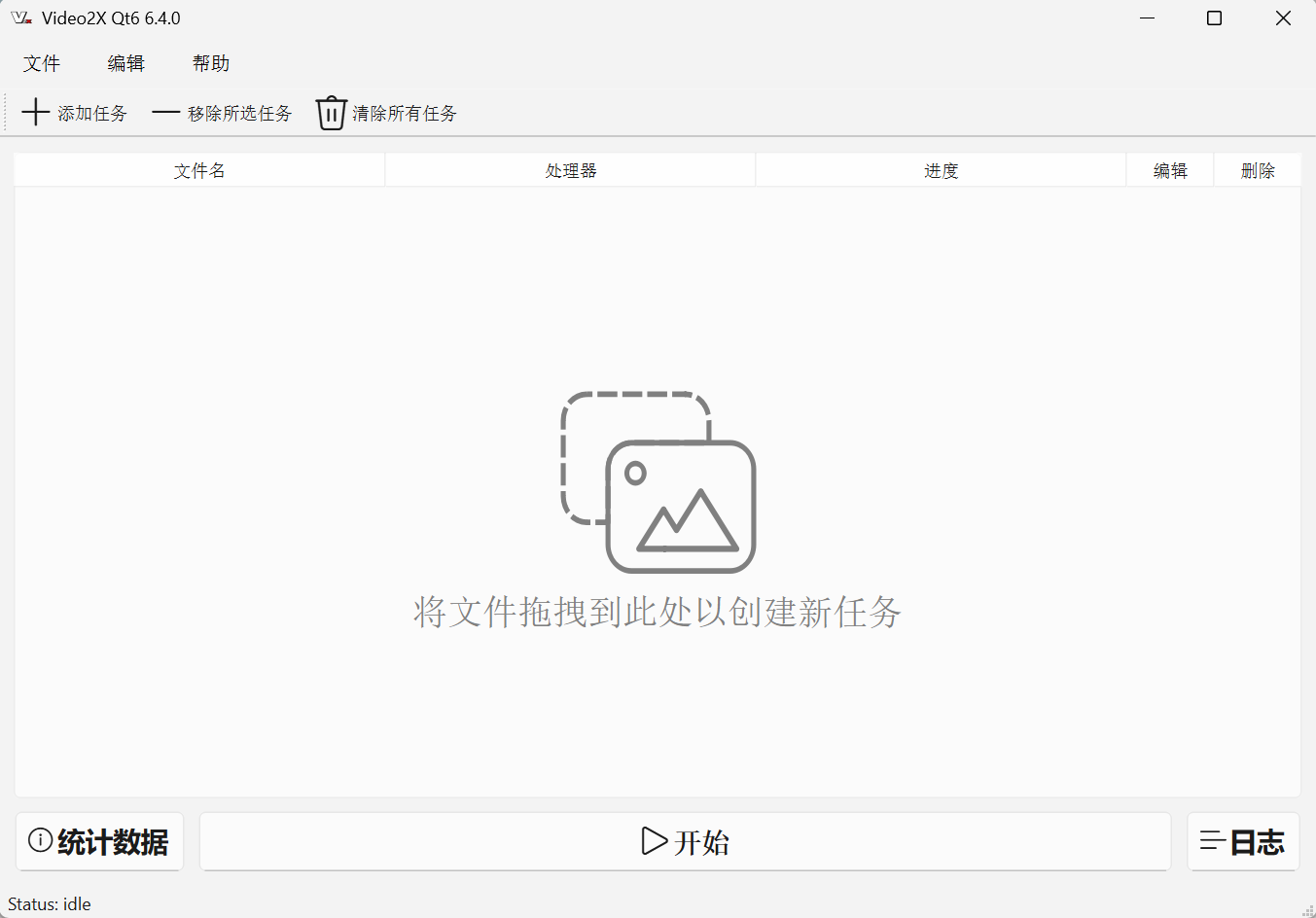Select the 添加任务 toolbar item
Screen dimensions: 1316x918
(x=74, y=112)
